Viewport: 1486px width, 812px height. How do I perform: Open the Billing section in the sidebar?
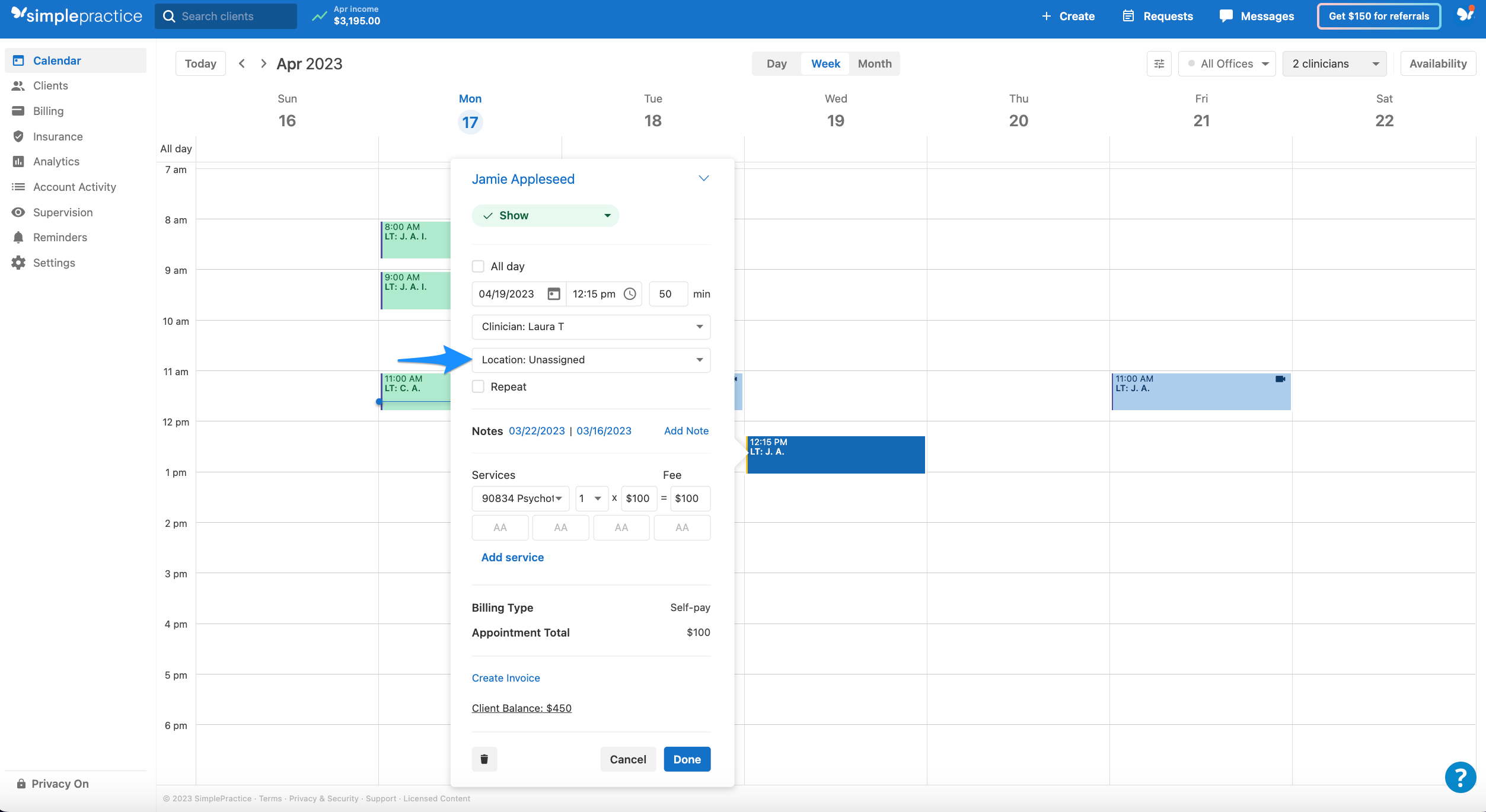(49, 111)
